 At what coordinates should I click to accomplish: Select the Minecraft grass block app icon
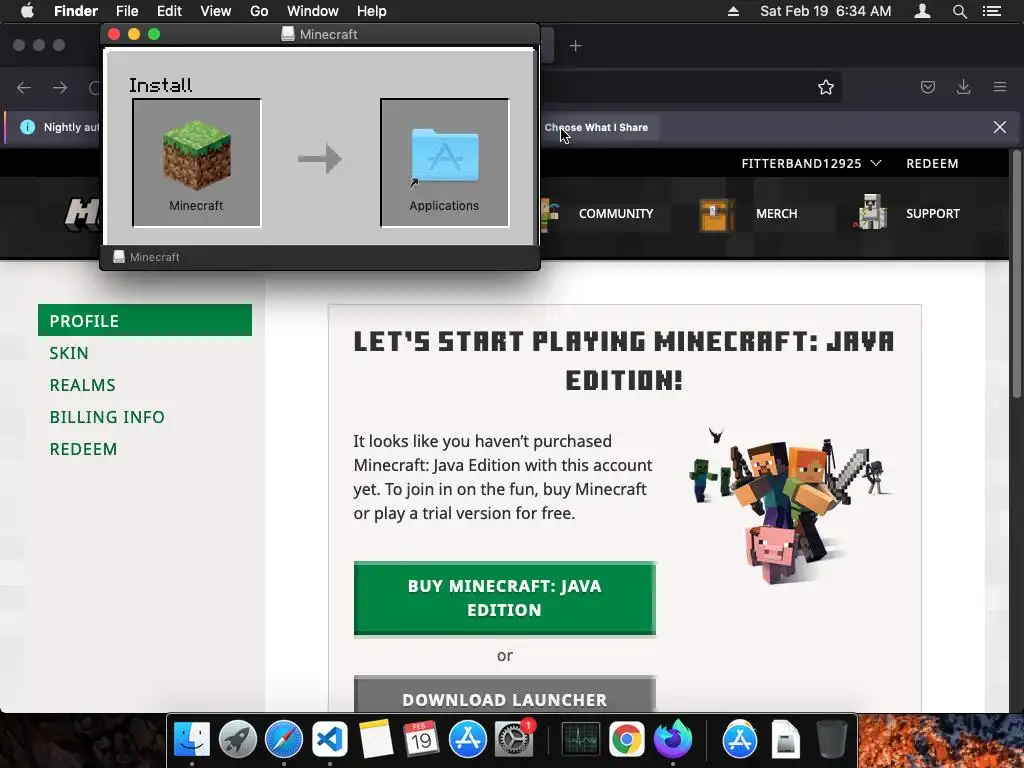tap(197, 155)
